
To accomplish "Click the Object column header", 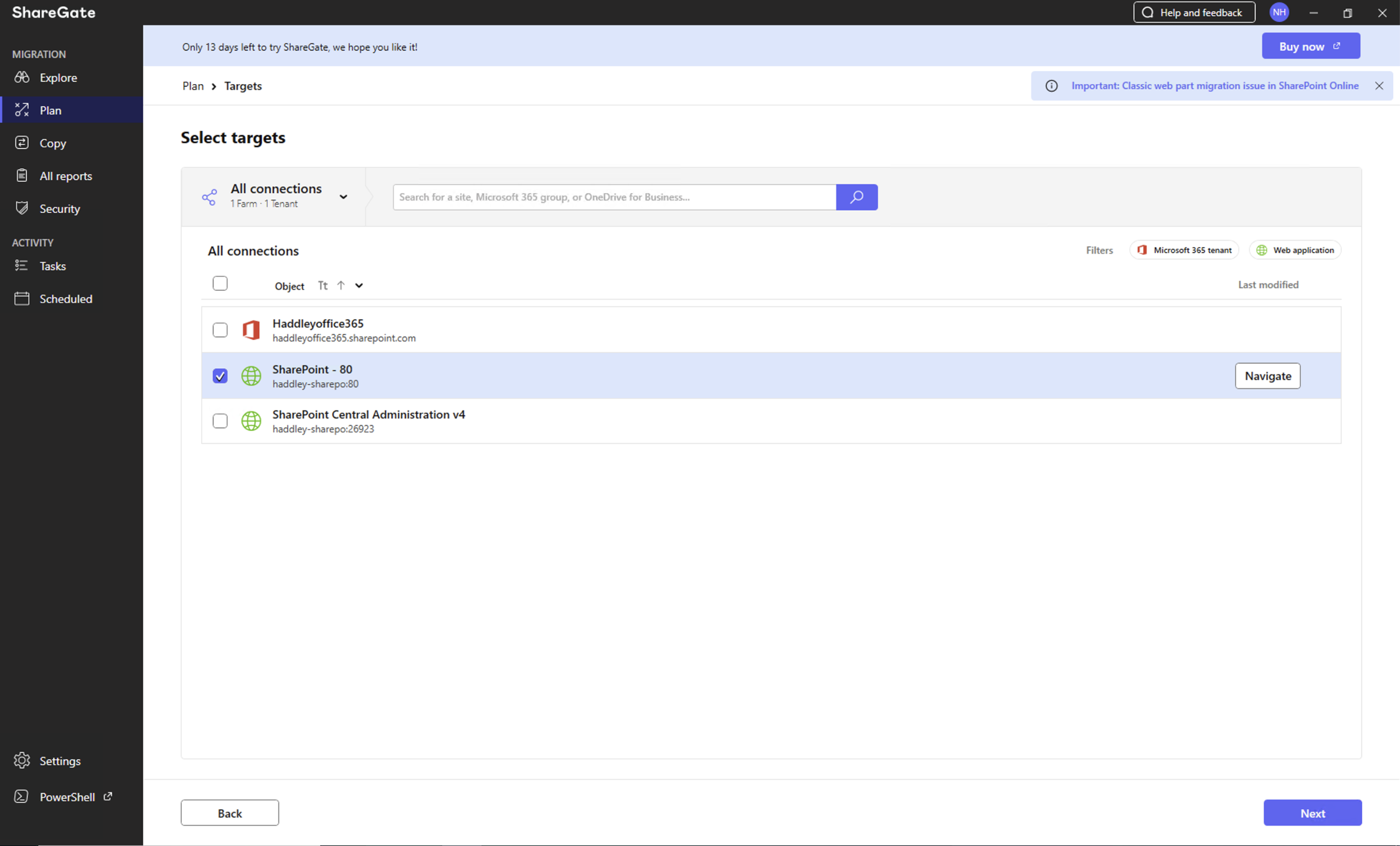I will (x=289, y=286).
